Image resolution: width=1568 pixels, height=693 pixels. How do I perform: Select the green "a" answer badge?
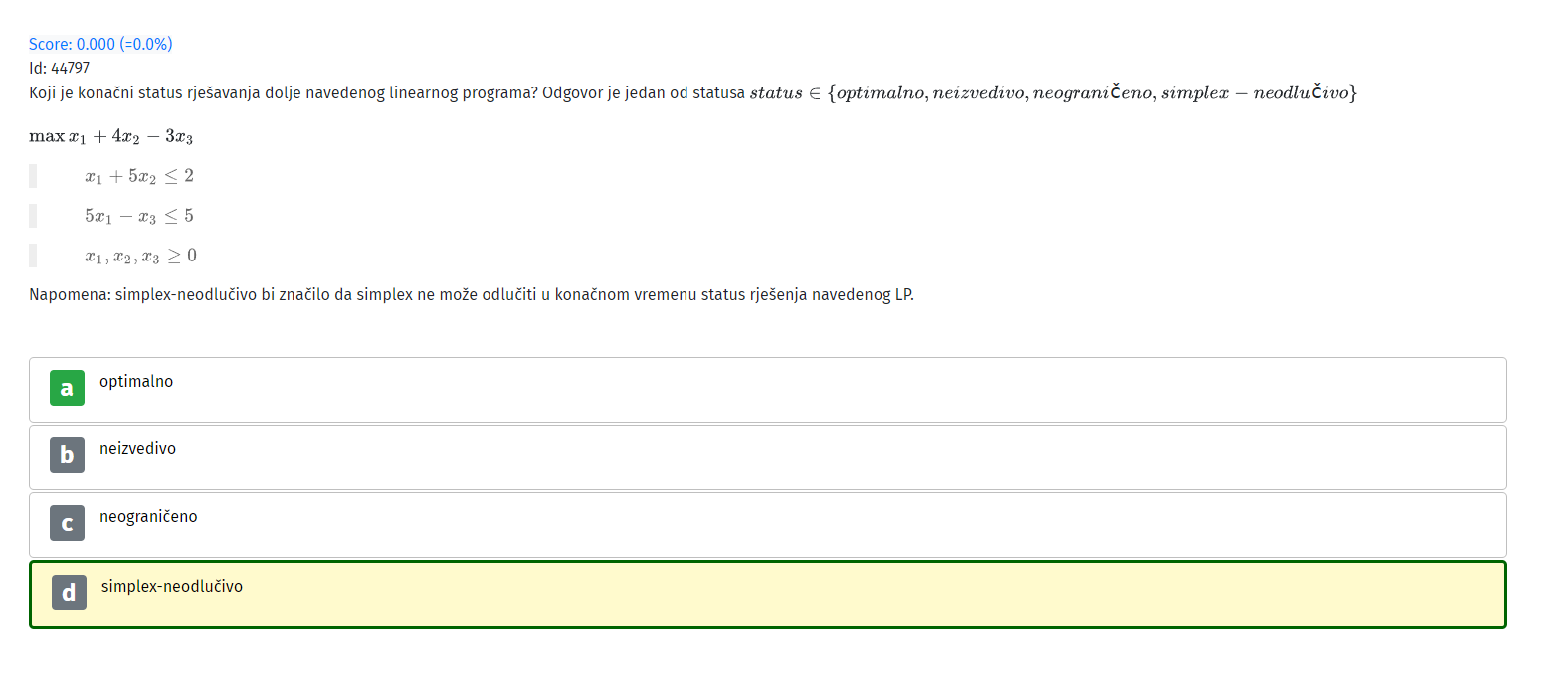point(67,388)
